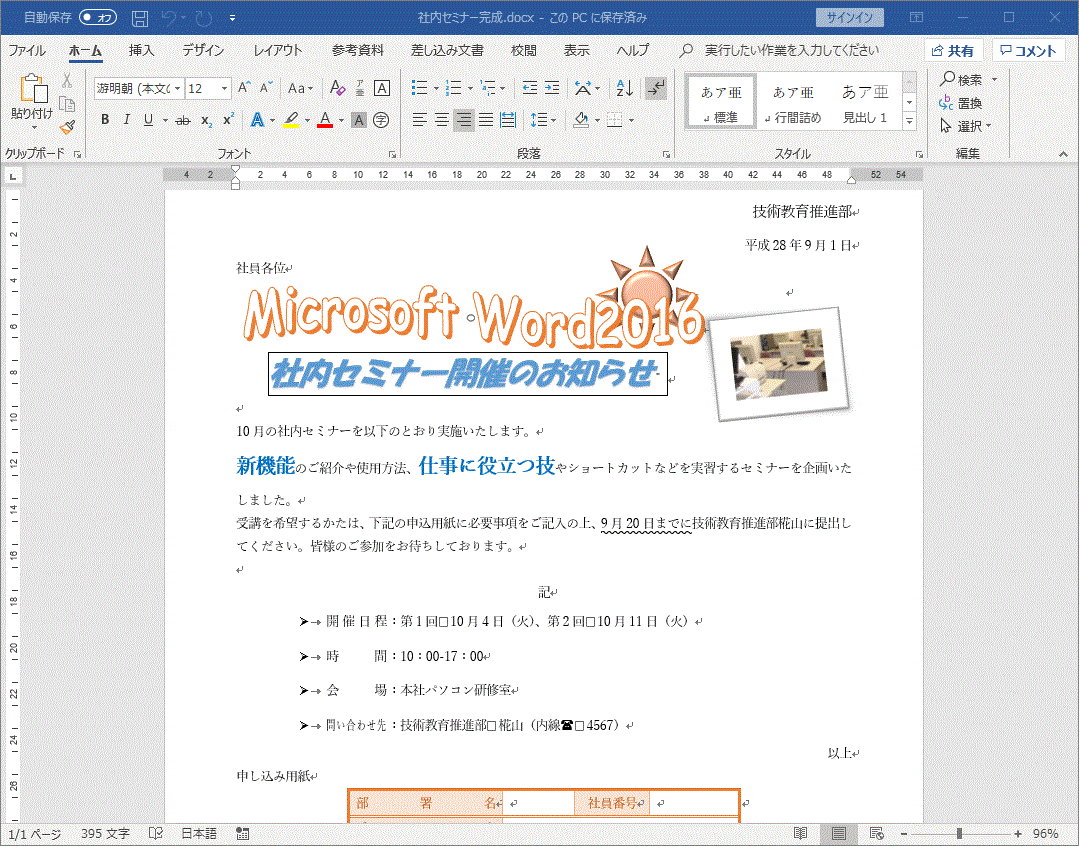1079x846 pixels.
Task: Apply the yellow text highlight color
Action: (292, 120)
